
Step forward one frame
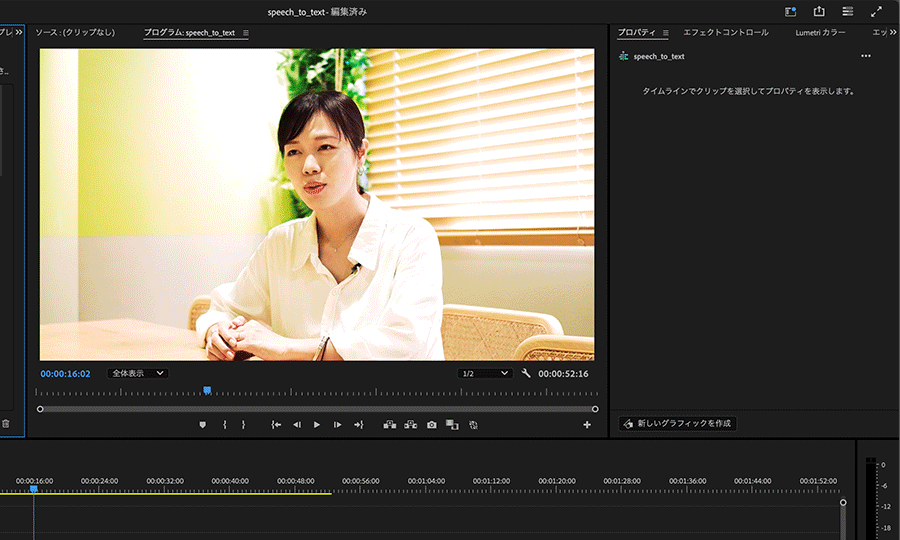tap(338, 425)
